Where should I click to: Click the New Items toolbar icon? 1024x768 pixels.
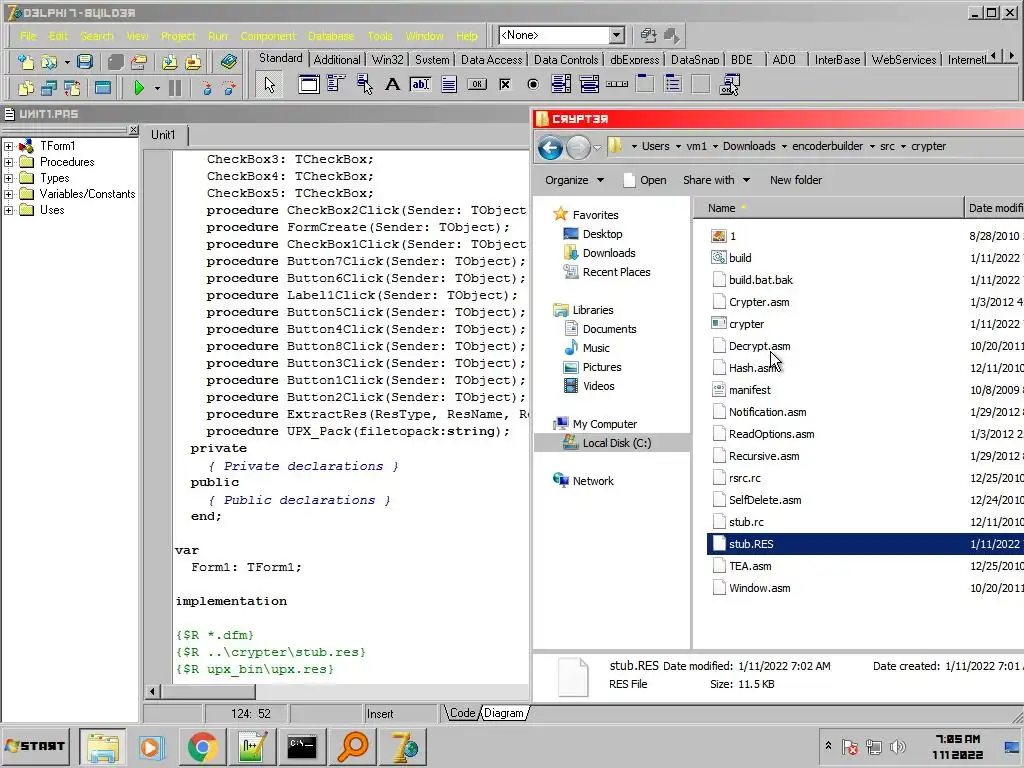(25, 62)
